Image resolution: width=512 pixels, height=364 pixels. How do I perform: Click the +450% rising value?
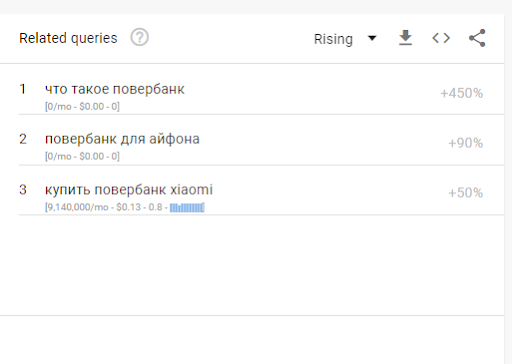pyautogui.click(x=461, y=93)
